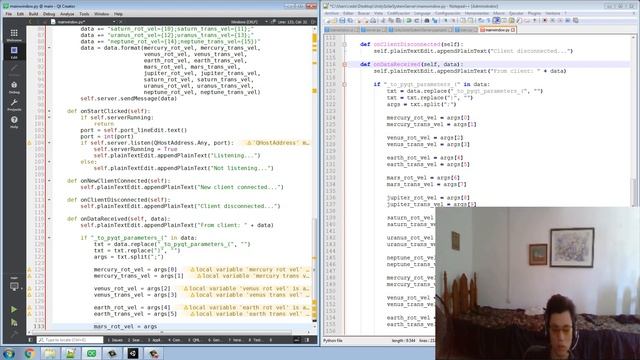Click Undo icon in Notepad++ toolbar
The height and width of the screenshot is (360, 640).
[x=409, y=20]
